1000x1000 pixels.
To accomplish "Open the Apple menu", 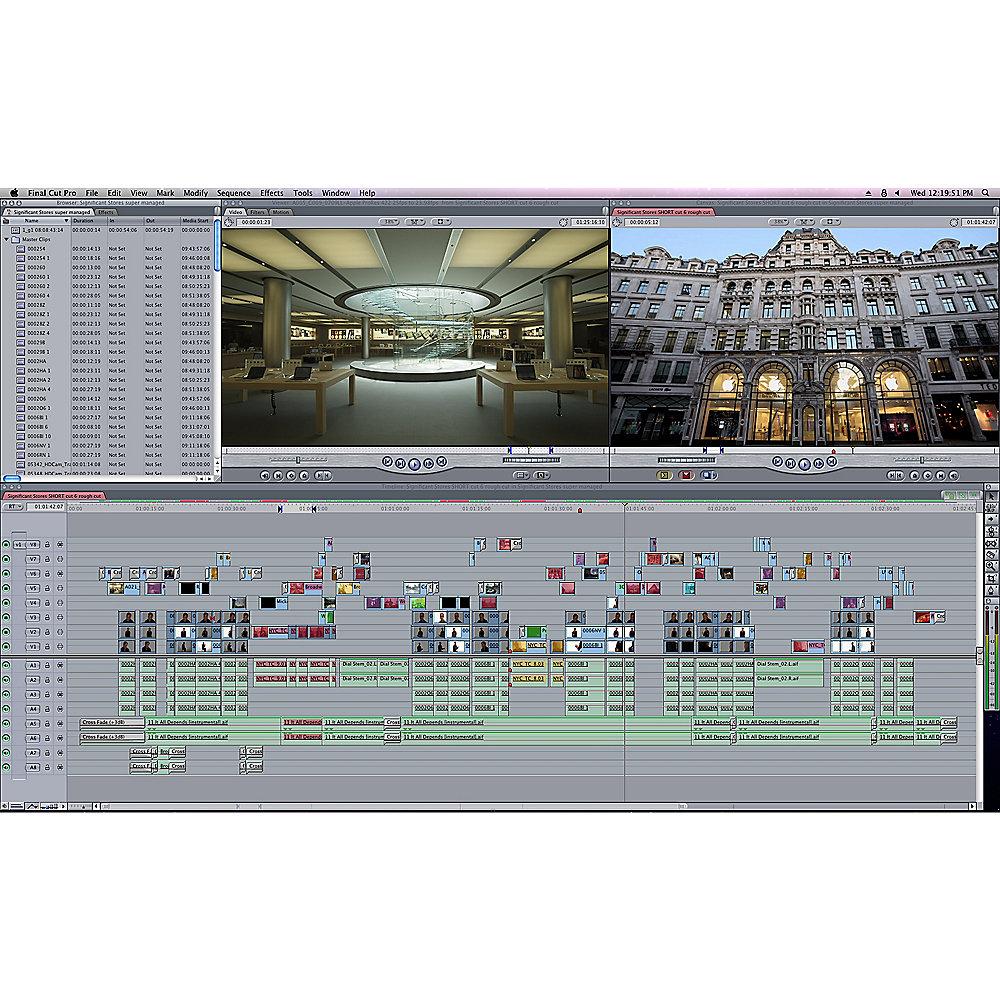I will 14,193.
